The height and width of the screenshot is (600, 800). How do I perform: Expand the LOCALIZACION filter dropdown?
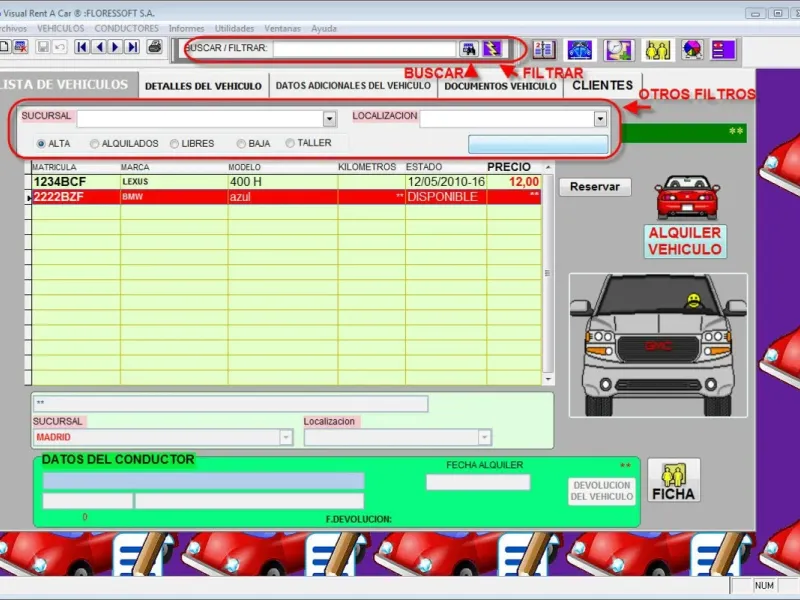(x=600, y=119)
